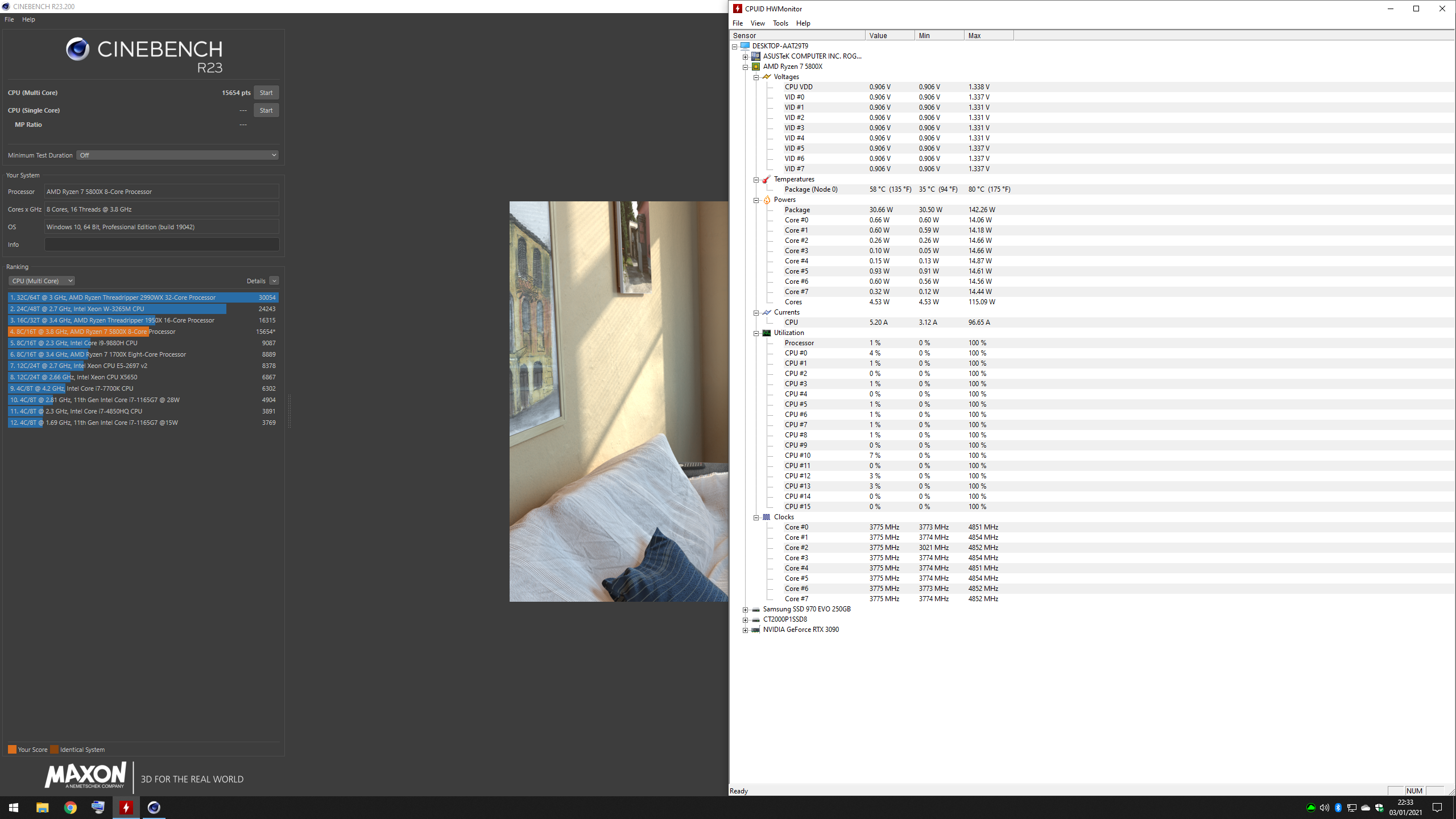The image size is (1456, 819).
Task: Click the Cinebench logo sphere
Action: [77, 49]
